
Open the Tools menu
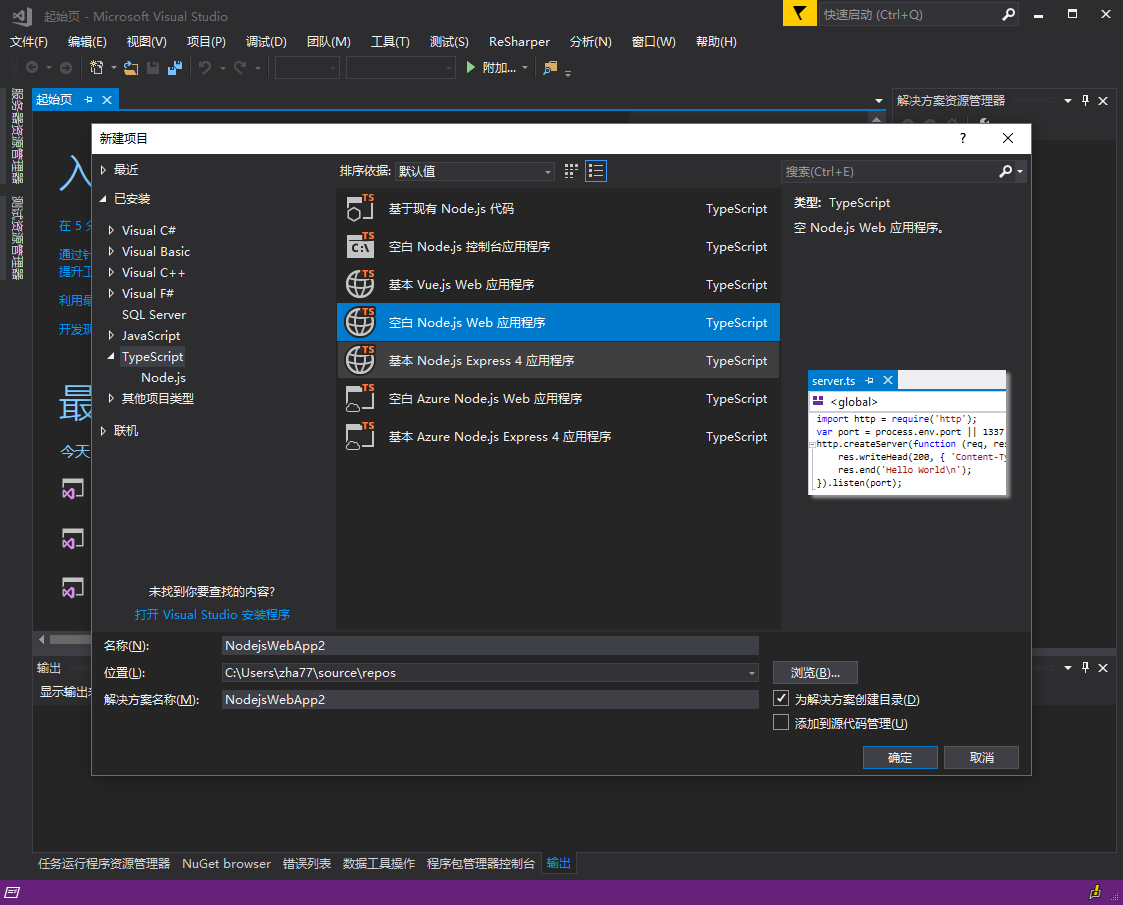[x=390, y=42]
